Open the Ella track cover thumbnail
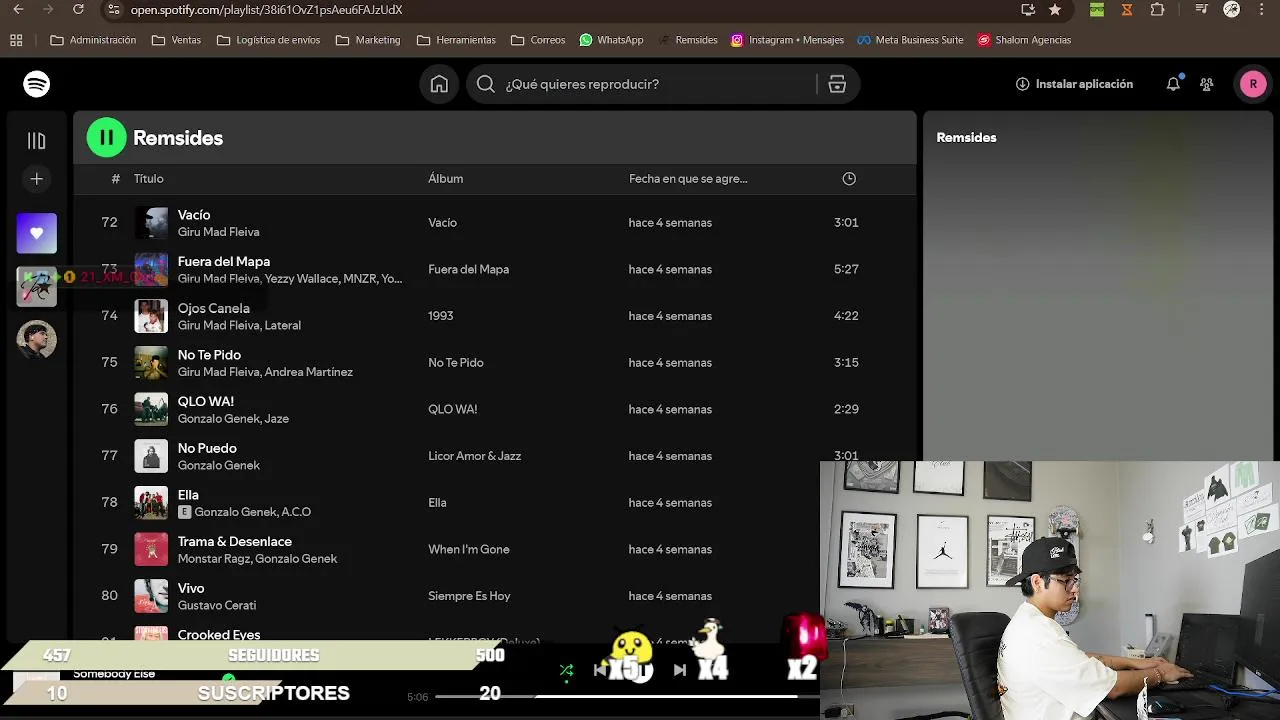Viewport: 1280px width, 720px height. 151,502
